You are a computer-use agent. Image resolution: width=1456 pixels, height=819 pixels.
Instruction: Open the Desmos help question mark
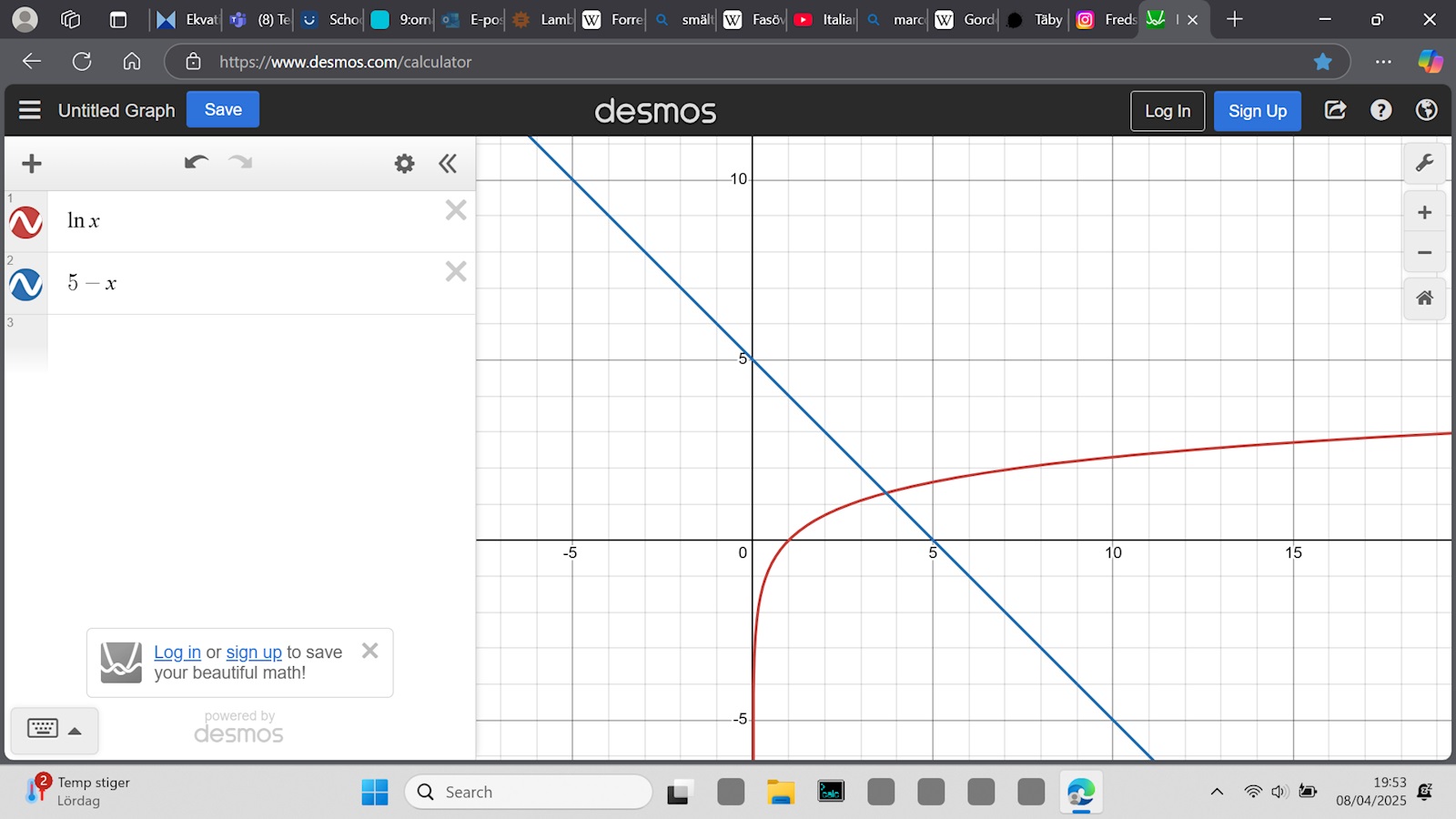tap(1380, 110)
